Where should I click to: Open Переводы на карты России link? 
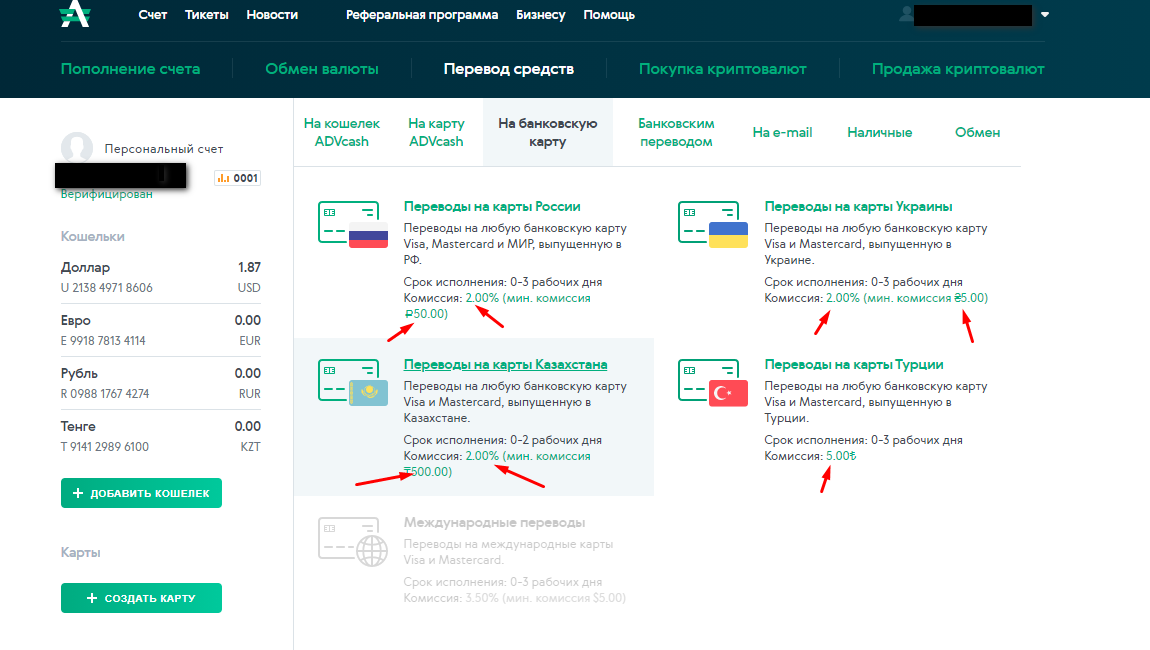pyautogui.click(x=492, y=207)
